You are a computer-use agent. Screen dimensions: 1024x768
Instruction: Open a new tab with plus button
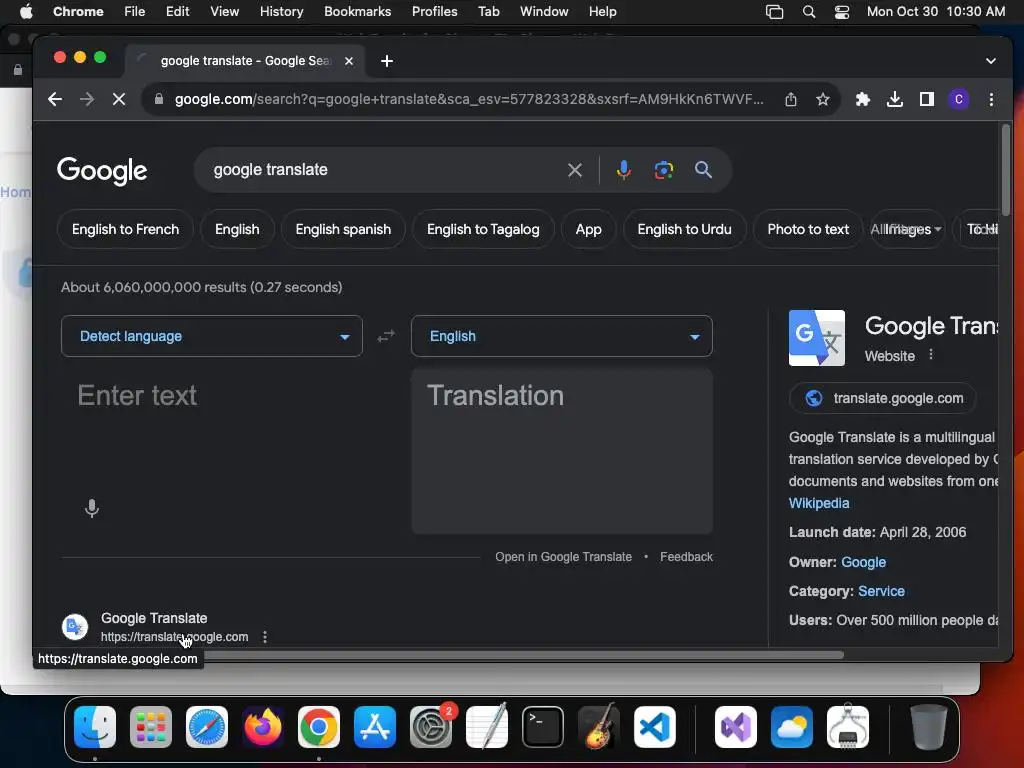click(387, 61)
